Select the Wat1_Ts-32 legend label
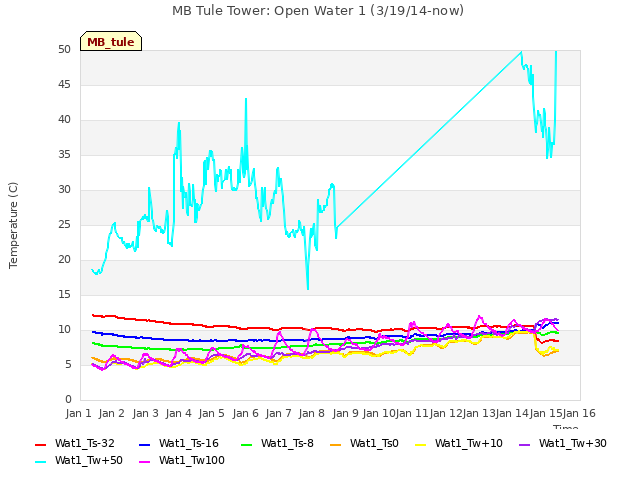640x480 pixels. [85, 443]
